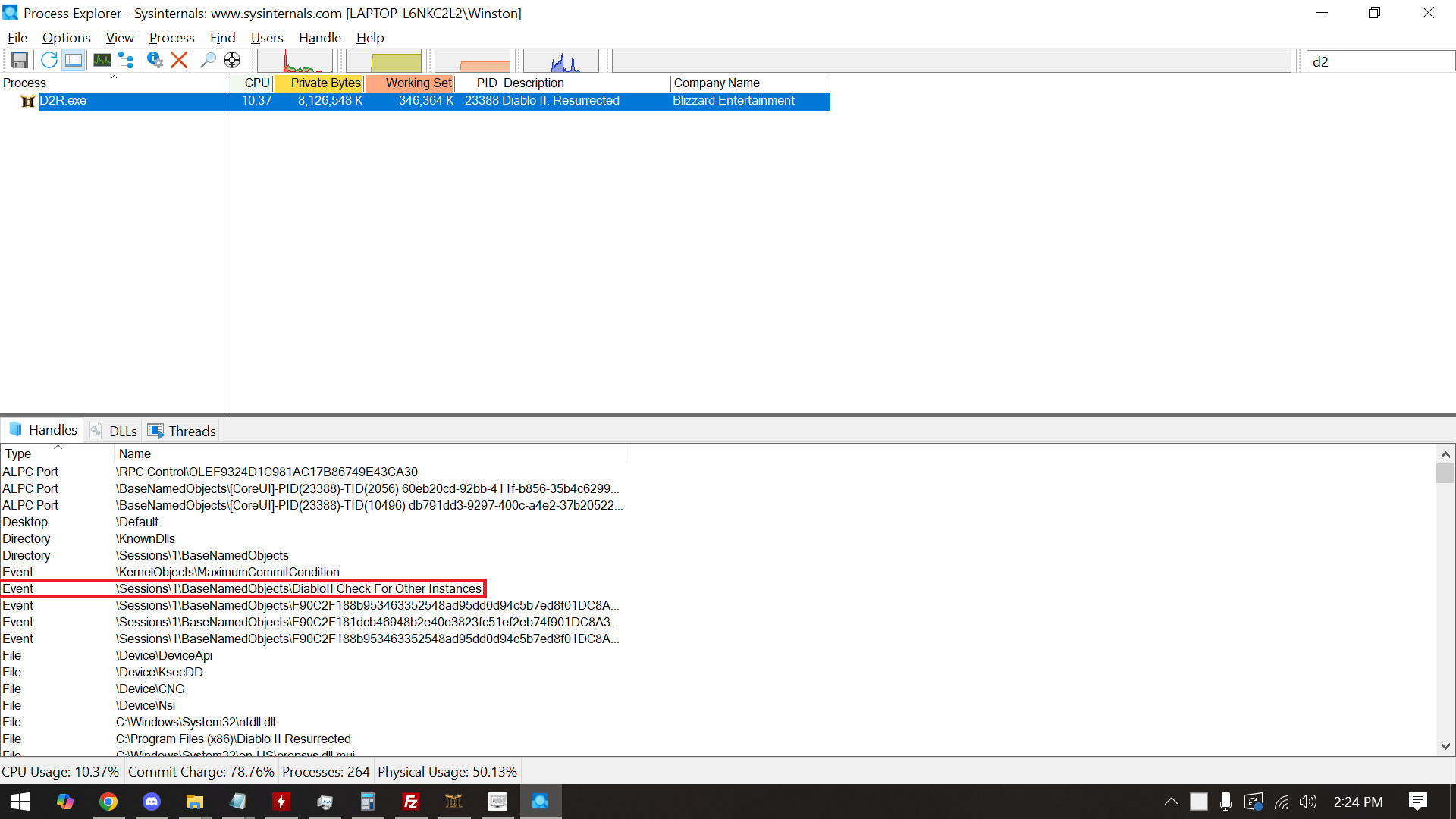Switch to the Threads tab
This screenshot has width=1456, height=819.
[x=183, y=431]
